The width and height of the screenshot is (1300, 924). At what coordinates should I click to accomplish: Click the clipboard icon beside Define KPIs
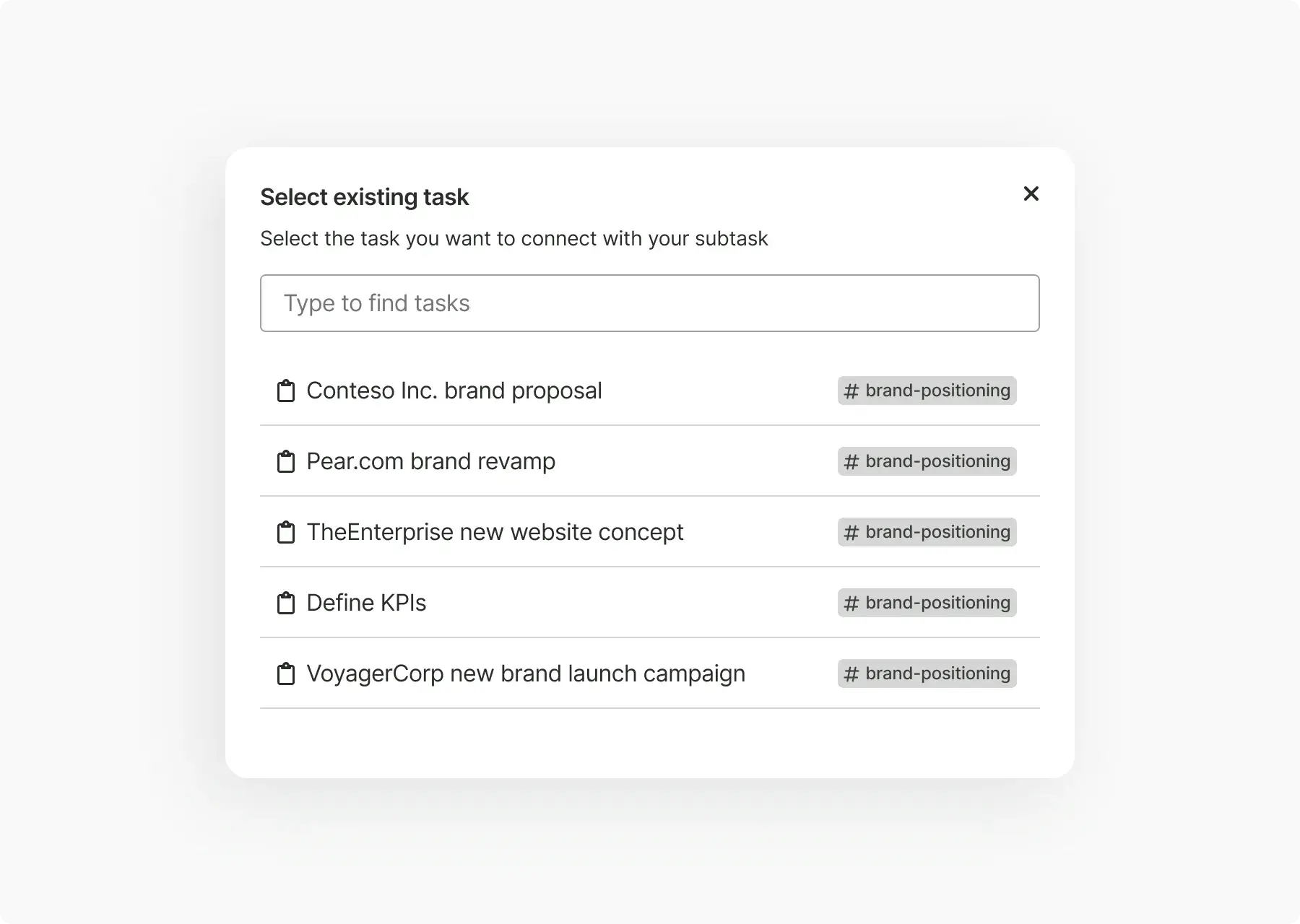[x=286, y=603]
